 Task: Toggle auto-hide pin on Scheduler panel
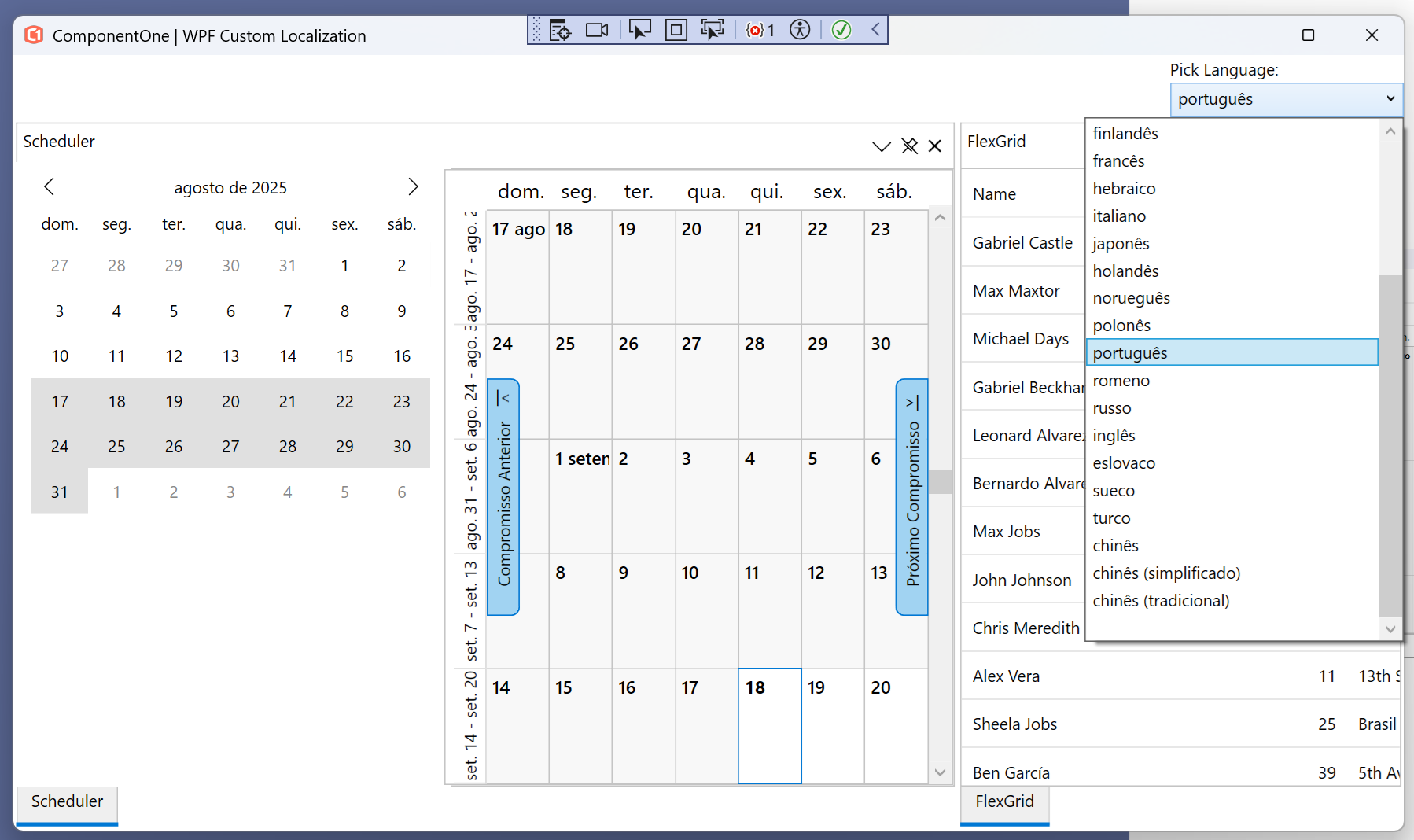[x=910, y=146]
